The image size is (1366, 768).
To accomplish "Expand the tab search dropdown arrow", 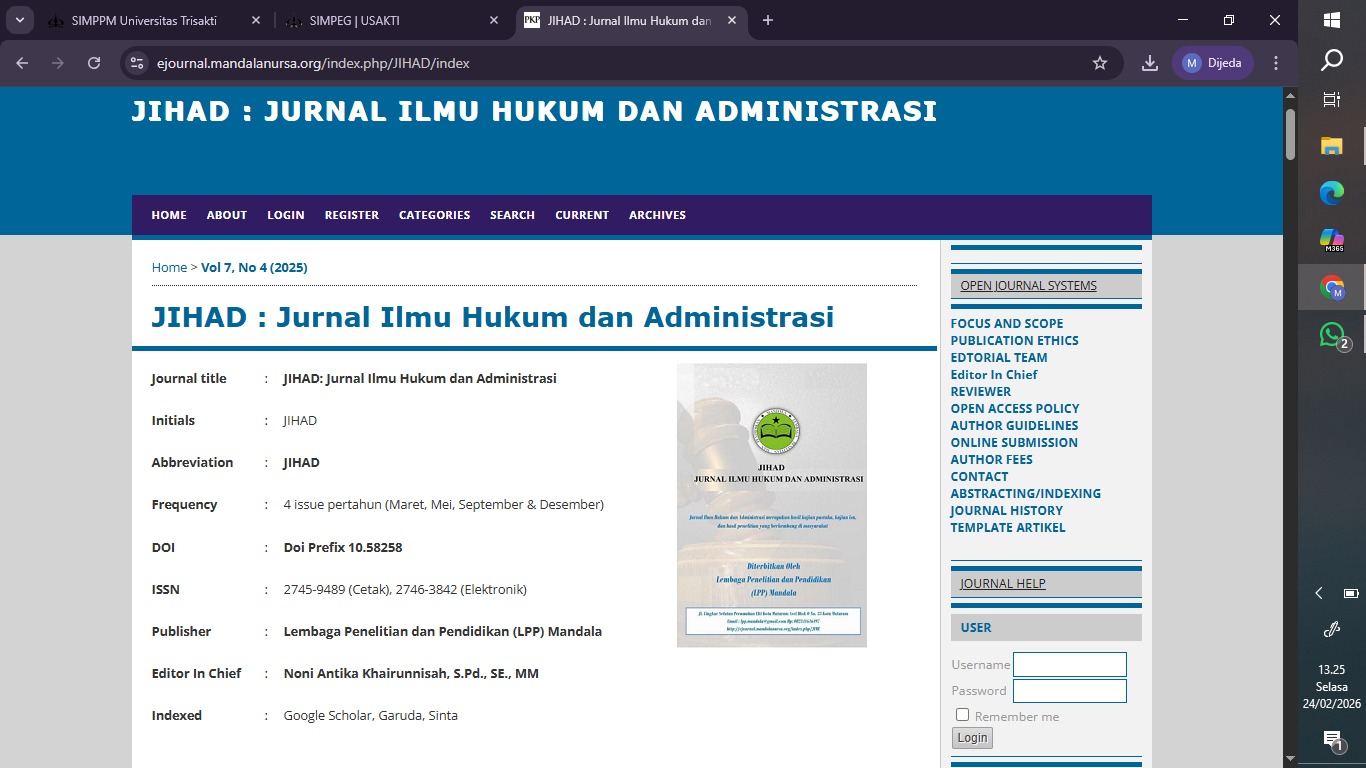I will 19,20.
